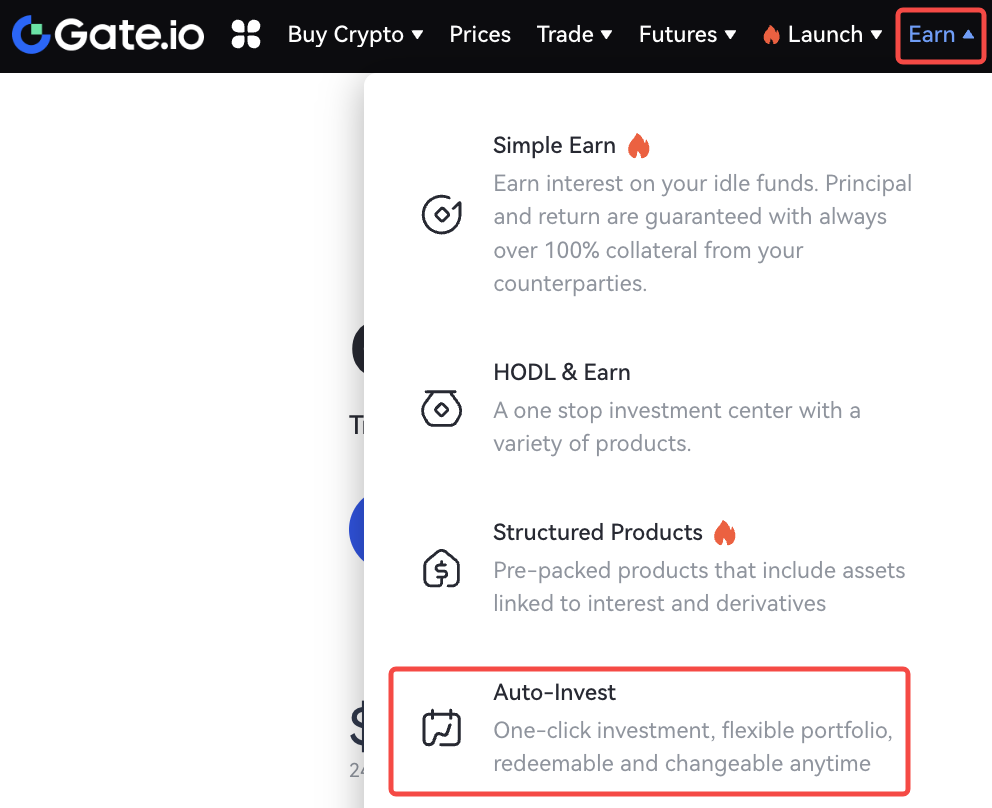The image size is (992, 808).
Task: Click the flame icon beside Launch
Action: pyautogui.click(x=771, y=35)
